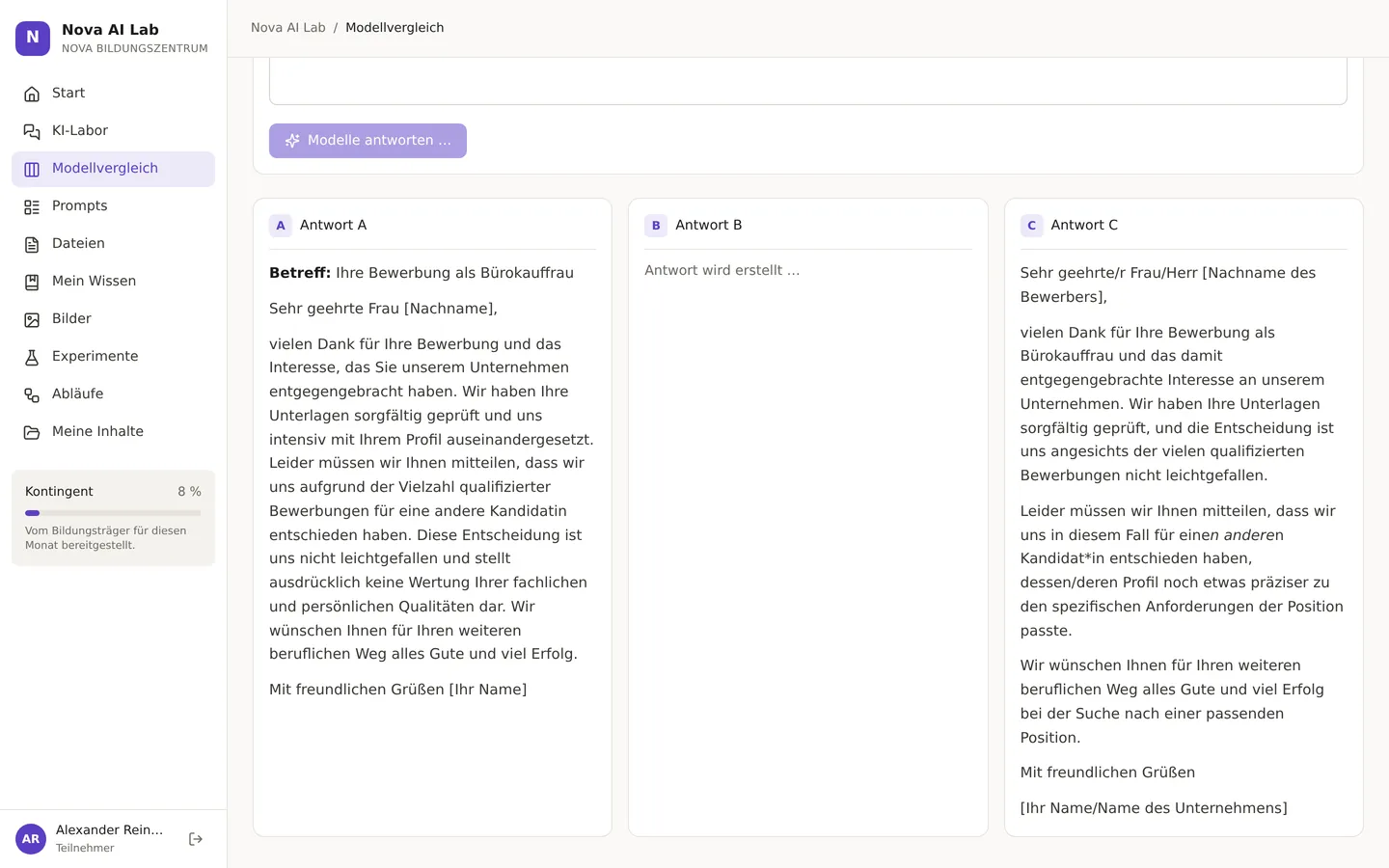Click the purple N logo icon

(33, 39)
